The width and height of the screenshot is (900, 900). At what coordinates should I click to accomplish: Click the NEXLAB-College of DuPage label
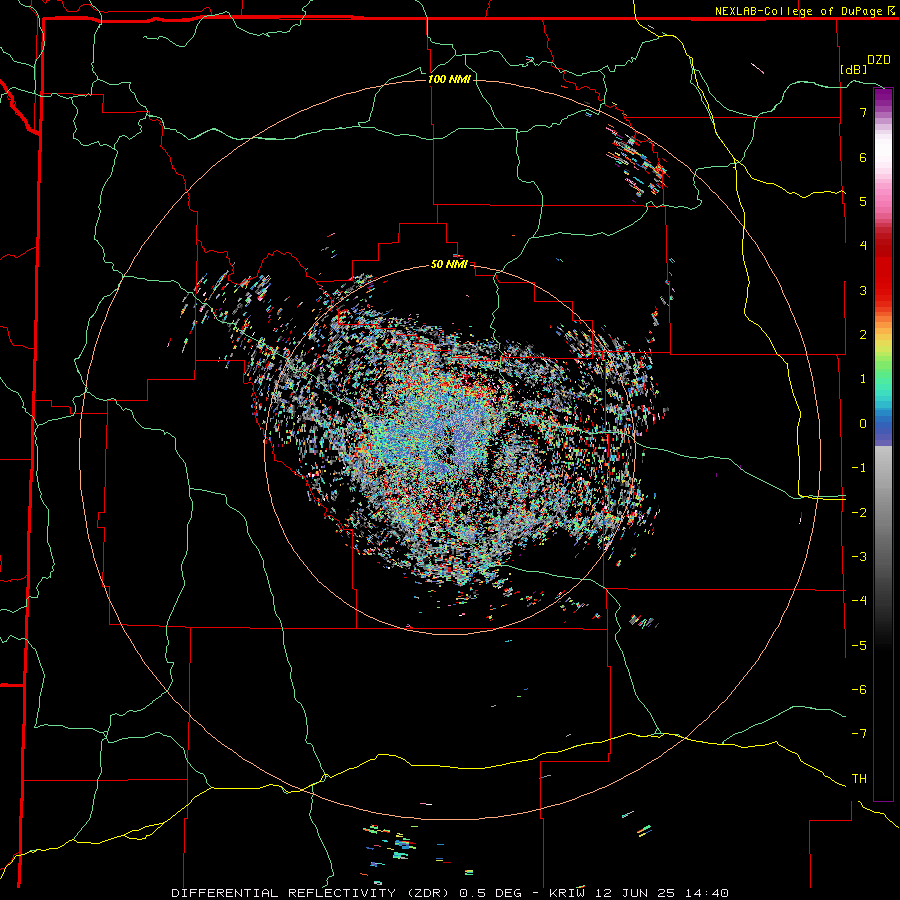point(798,11)
